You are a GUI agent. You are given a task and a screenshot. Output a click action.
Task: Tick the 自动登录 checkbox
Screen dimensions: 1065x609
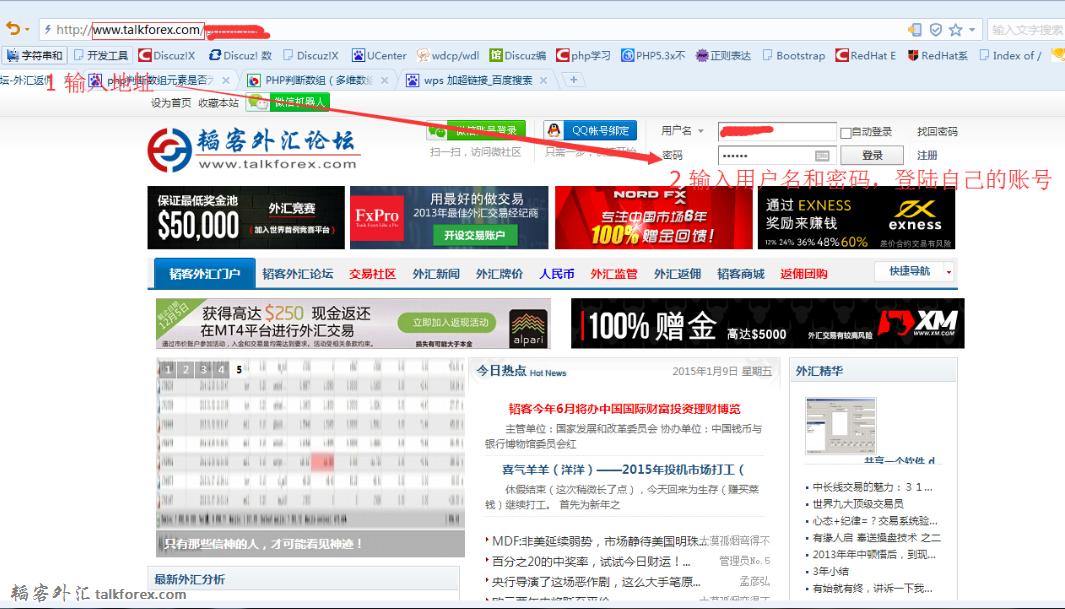[846, 132]
